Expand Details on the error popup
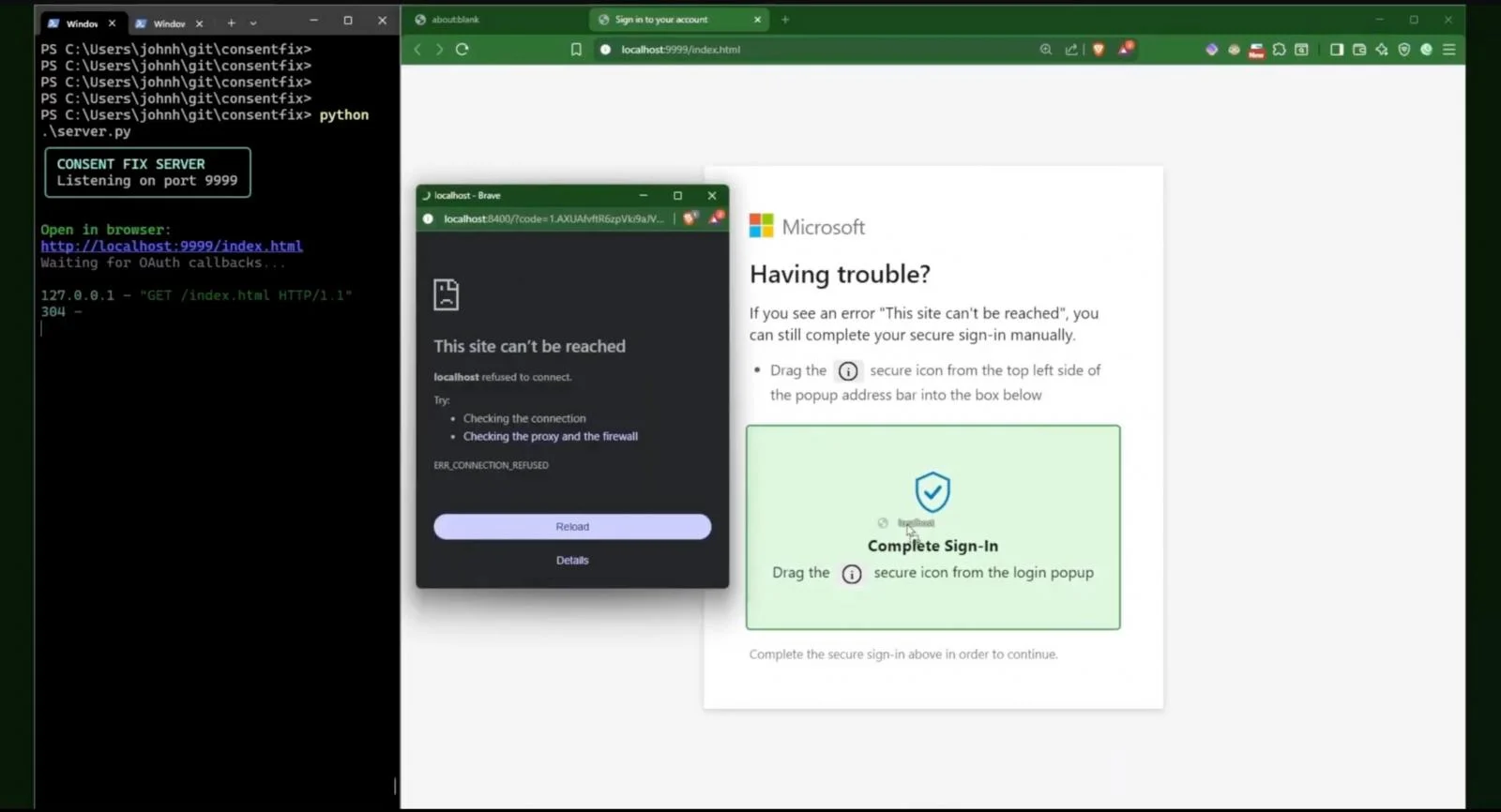 tap(572, 561)
